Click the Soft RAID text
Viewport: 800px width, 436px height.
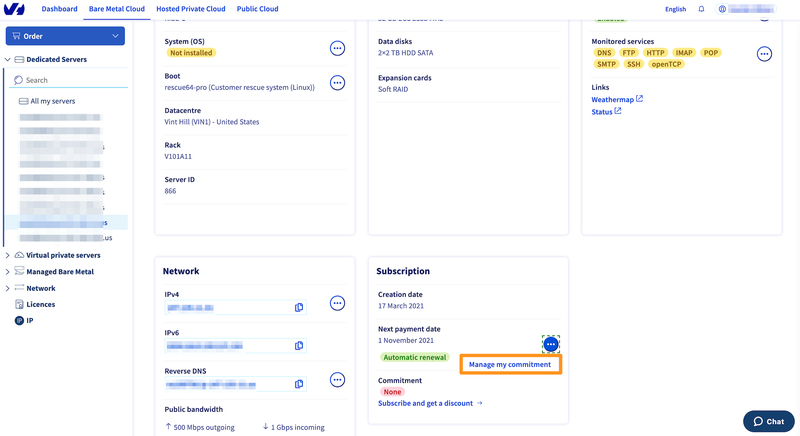tap(393, 89)
